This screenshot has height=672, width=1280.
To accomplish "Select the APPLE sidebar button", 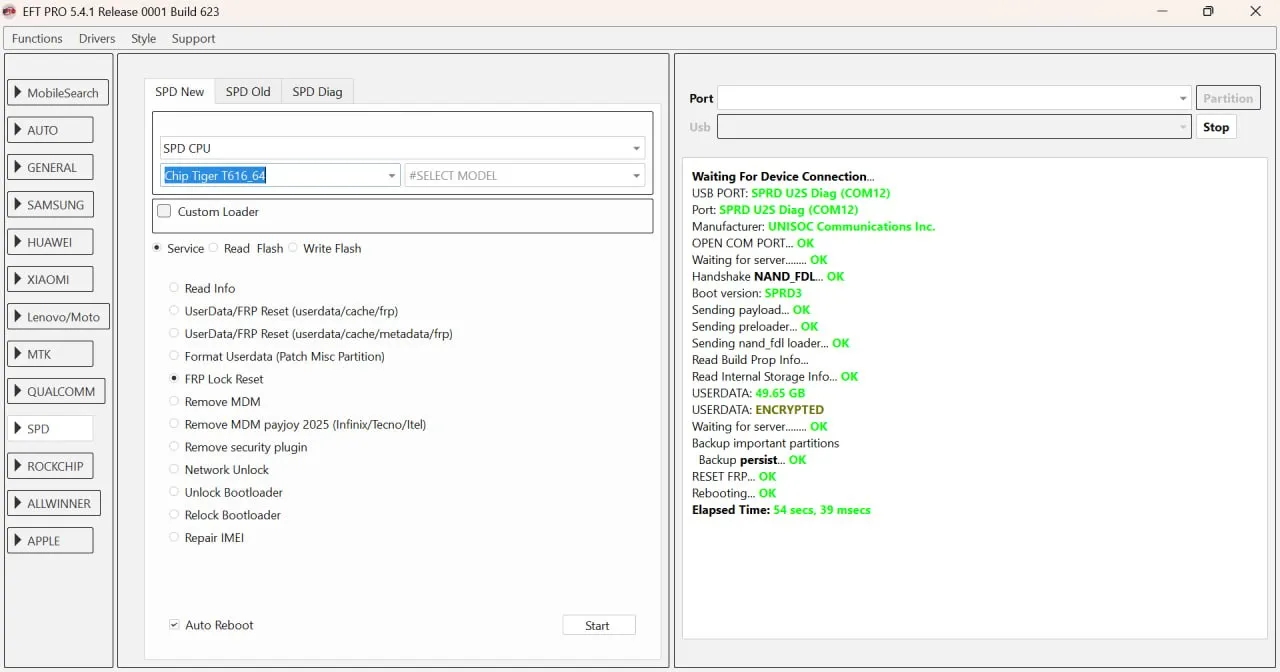I will coord(50,541).
